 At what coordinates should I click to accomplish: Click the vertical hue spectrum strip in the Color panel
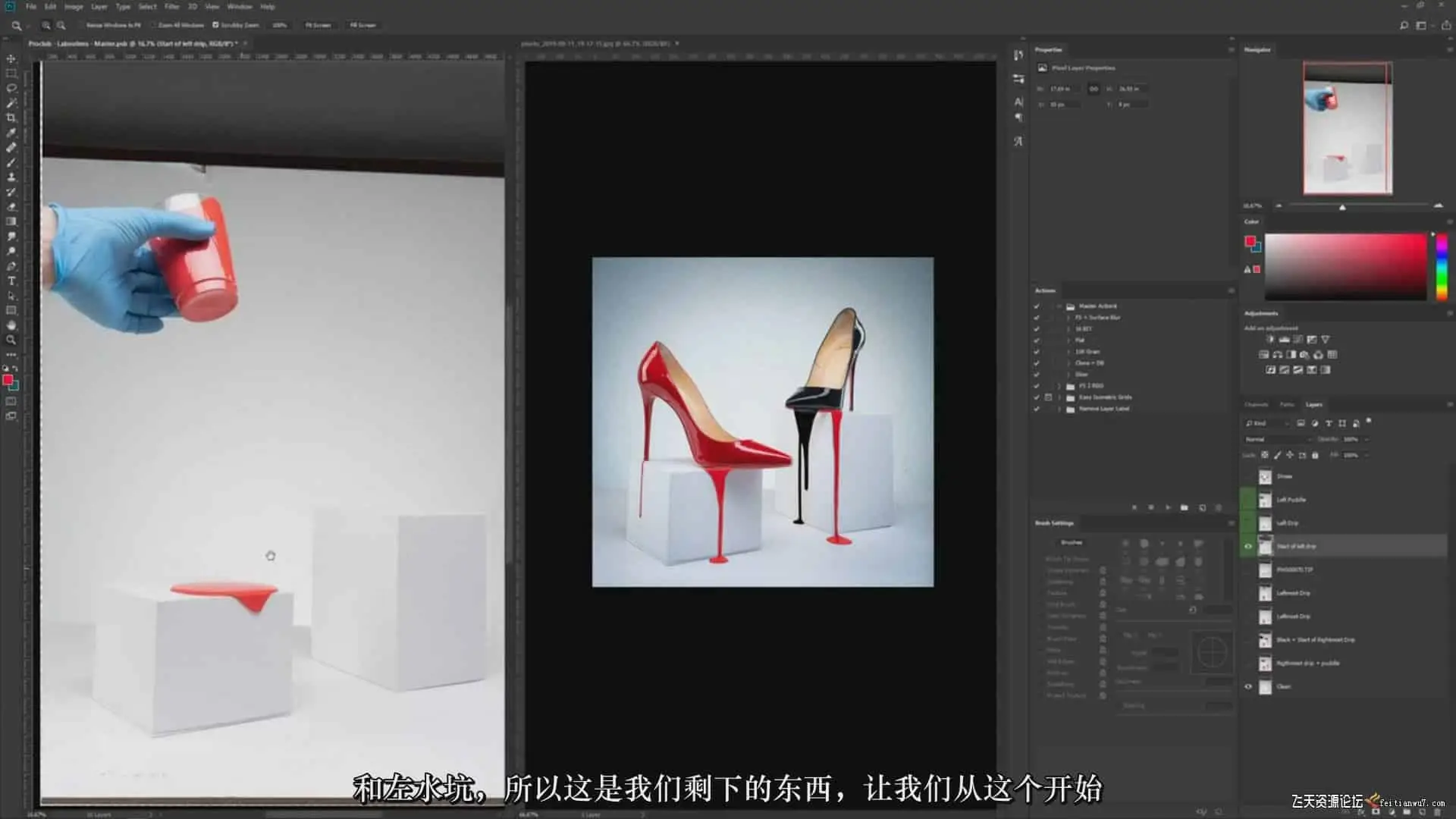click(x=1442, y=266)
